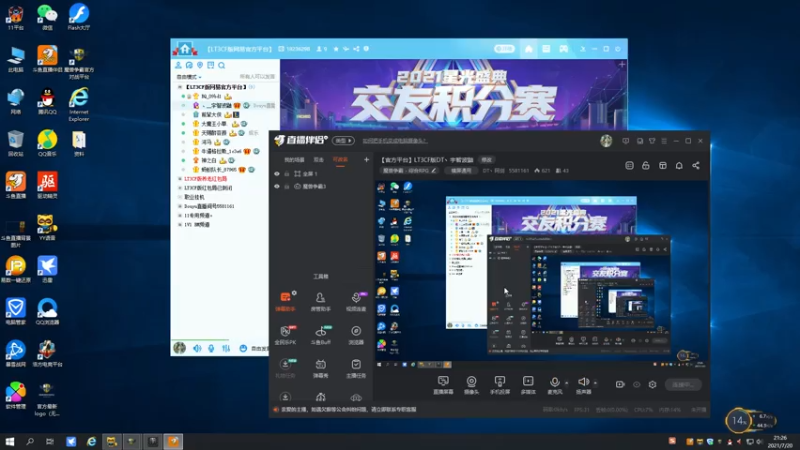Click the share icon in 直播伴侣 header
The image size is (800, 450).
pos(695,165)
